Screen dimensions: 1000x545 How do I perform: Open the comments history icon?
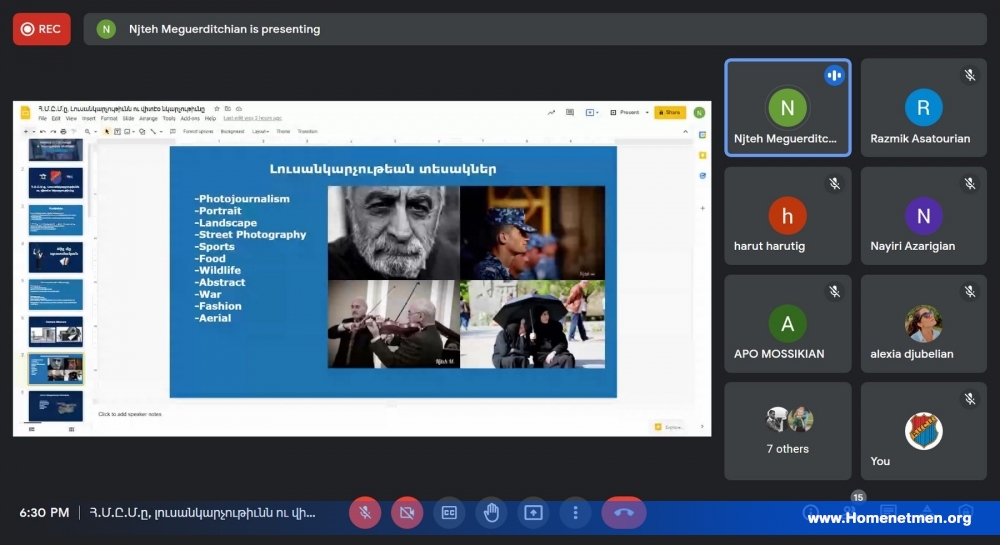click(570, 112)
